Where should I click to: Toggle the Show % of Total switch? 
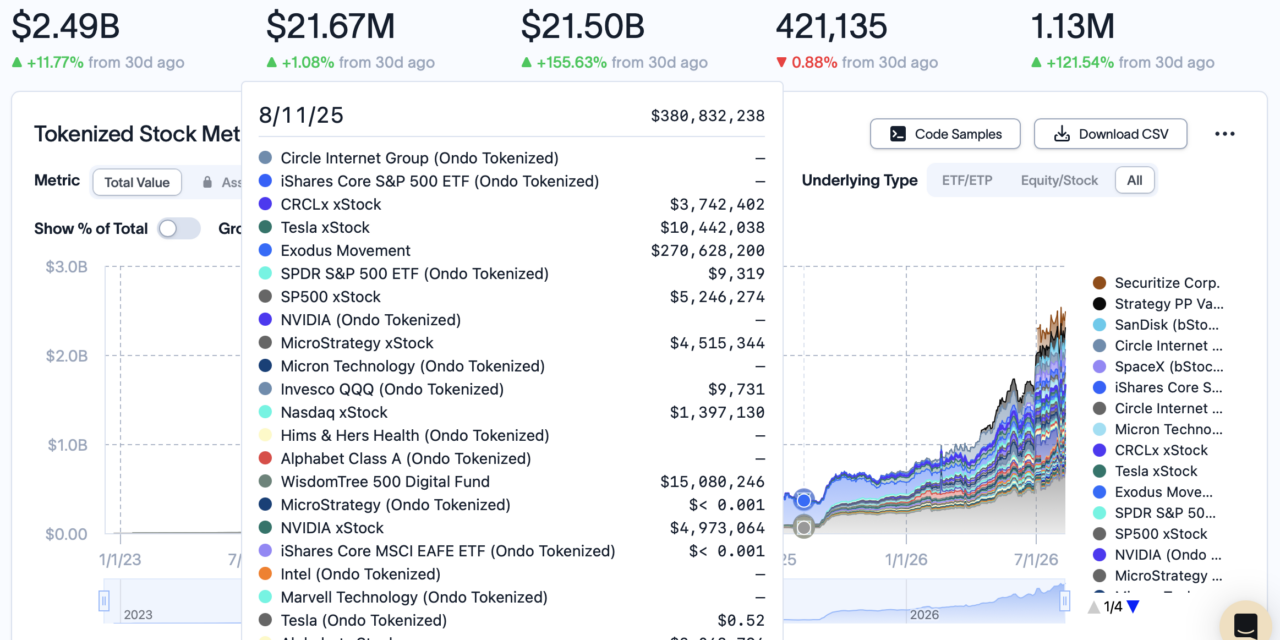179,228
